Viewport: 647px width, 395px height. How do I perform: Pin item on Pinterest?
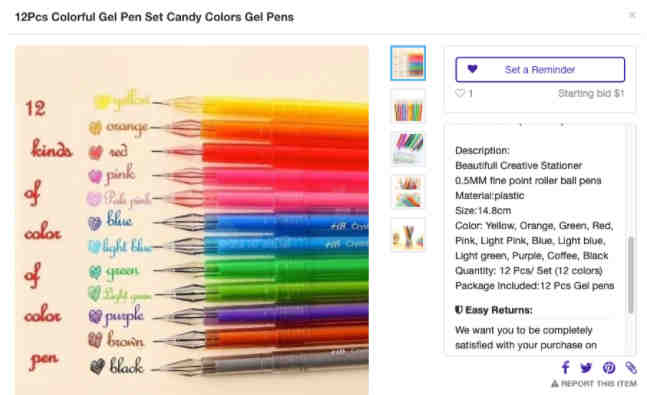(x=609, y=367)
